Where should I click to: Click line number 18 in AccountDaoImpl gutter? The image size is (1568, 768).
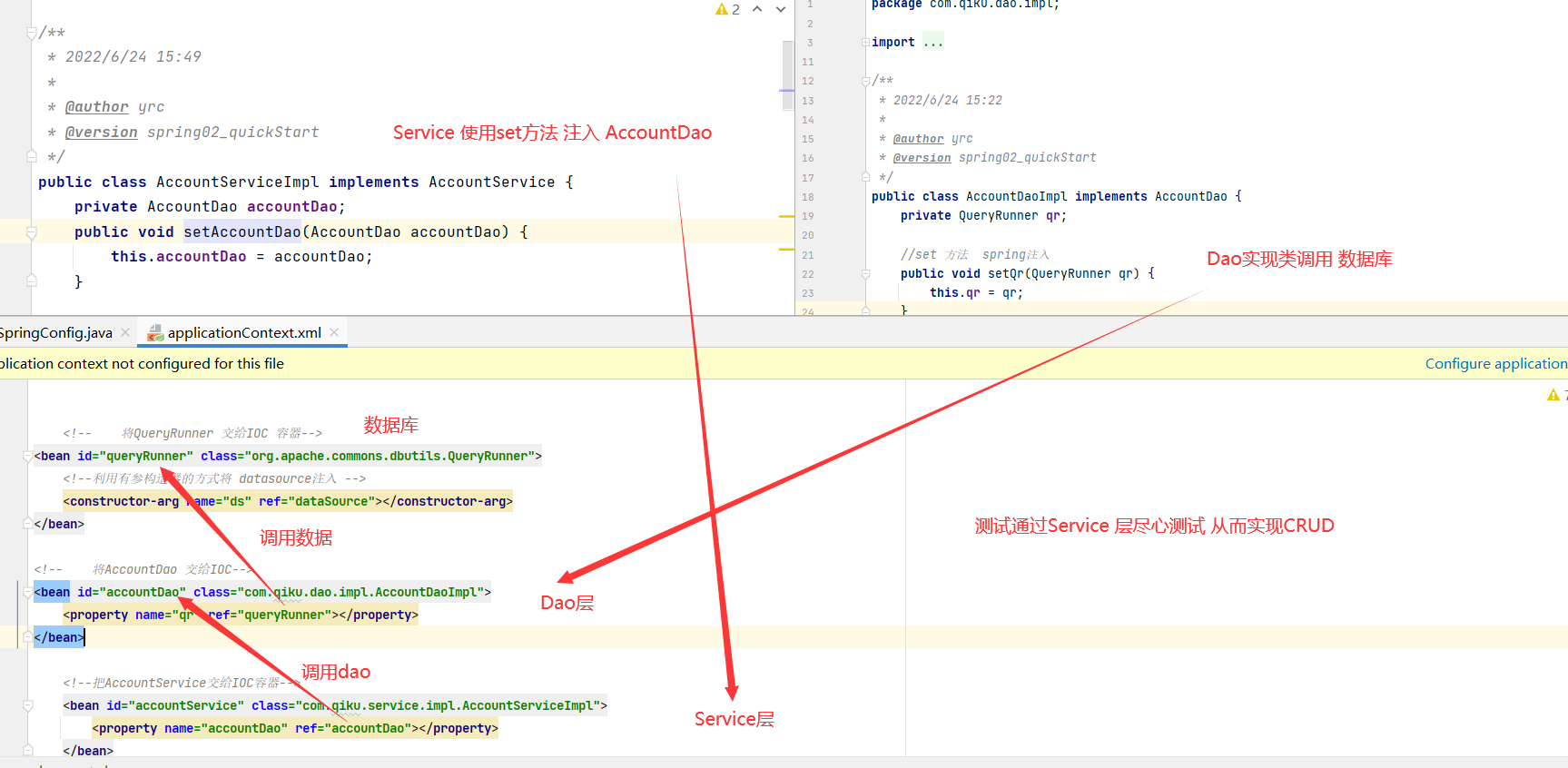[x=808, y=197]
